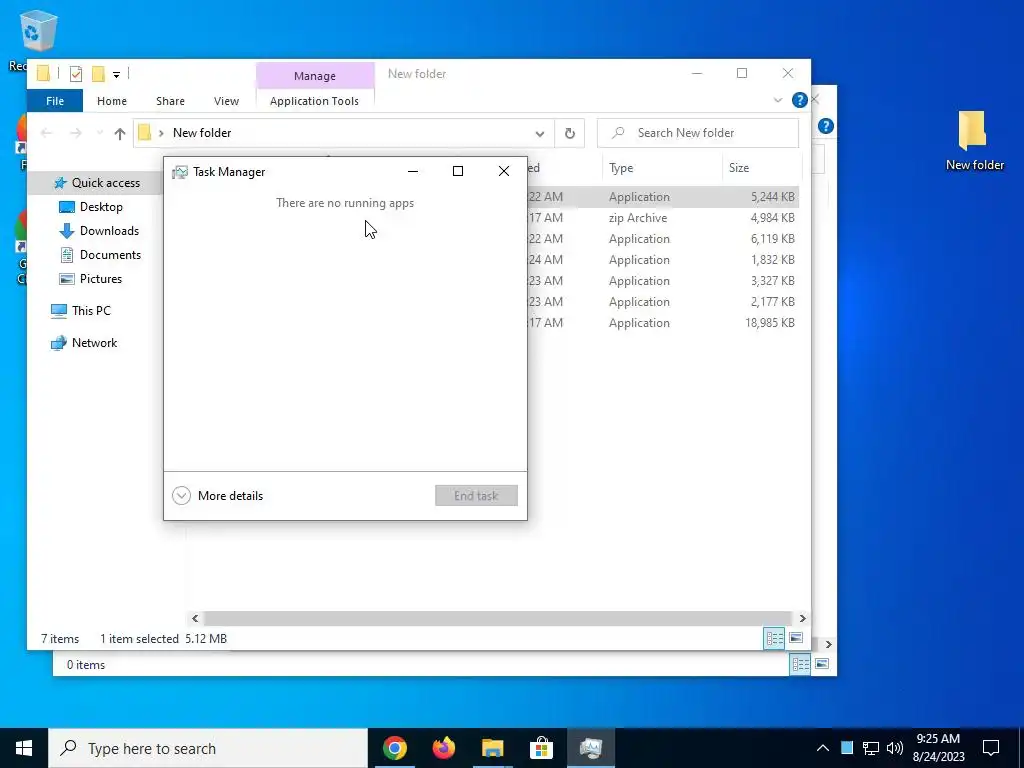Click the scroll left arrow of file list

click(x=195, y=618)
